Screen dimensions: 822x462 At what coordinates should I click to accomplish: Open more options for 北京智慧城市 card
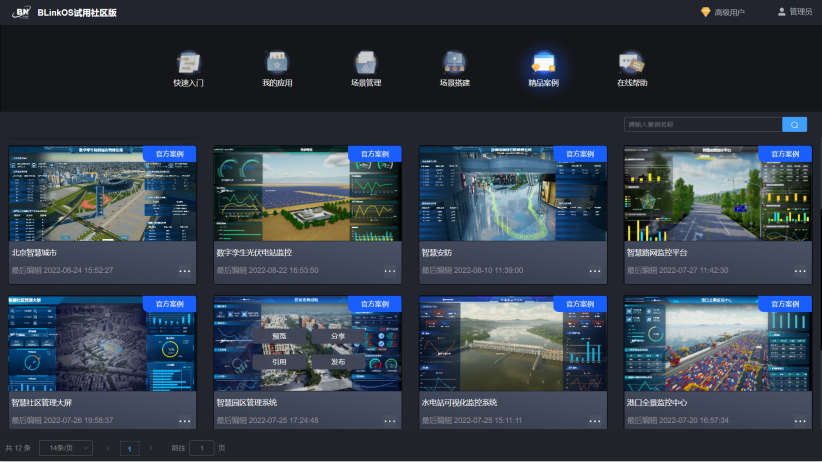pyautogui.click(x=184, y=271)
